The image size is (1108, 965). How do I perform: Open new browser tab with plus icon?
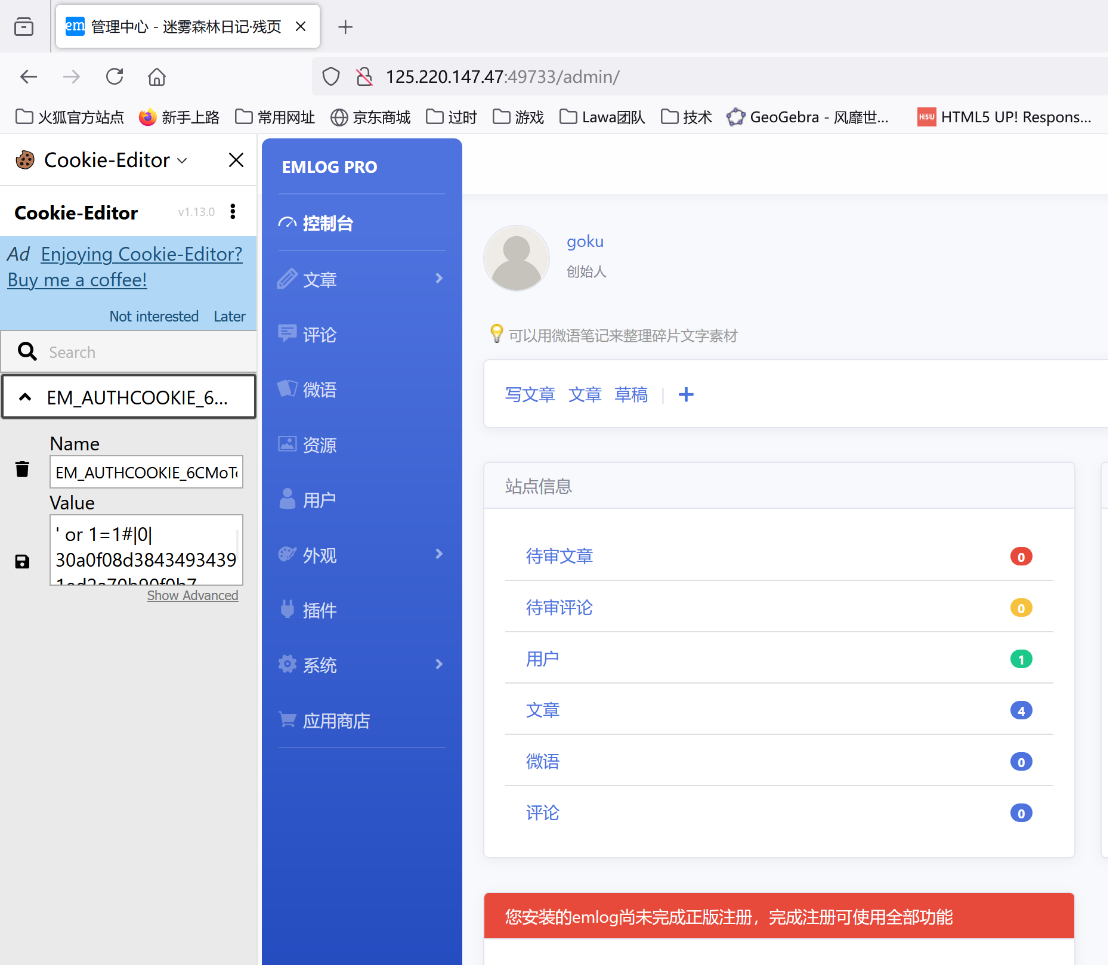point(346,27)
